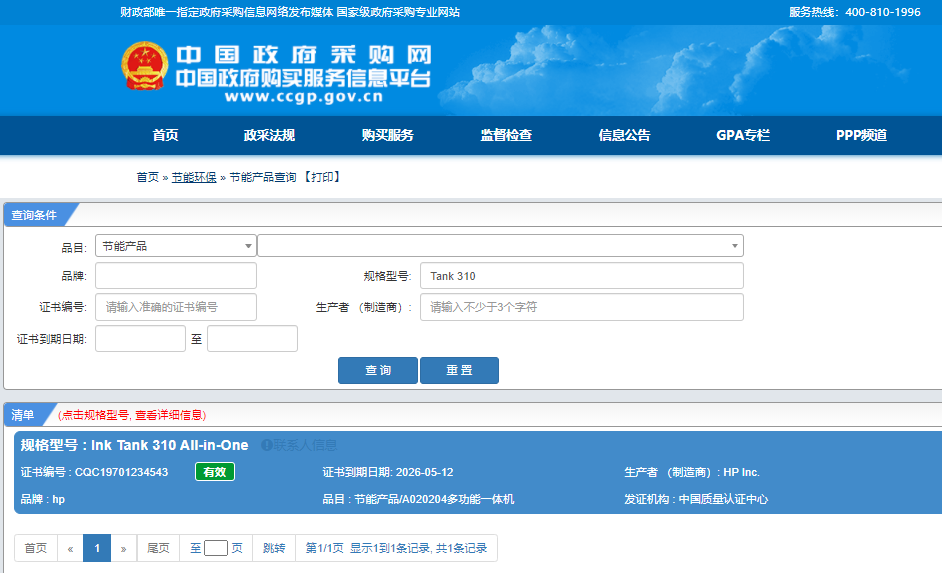This screenshot has height=573, width=942.
Task: Click 首页 in the breadcrumb
Action: [x=148, y=177]
